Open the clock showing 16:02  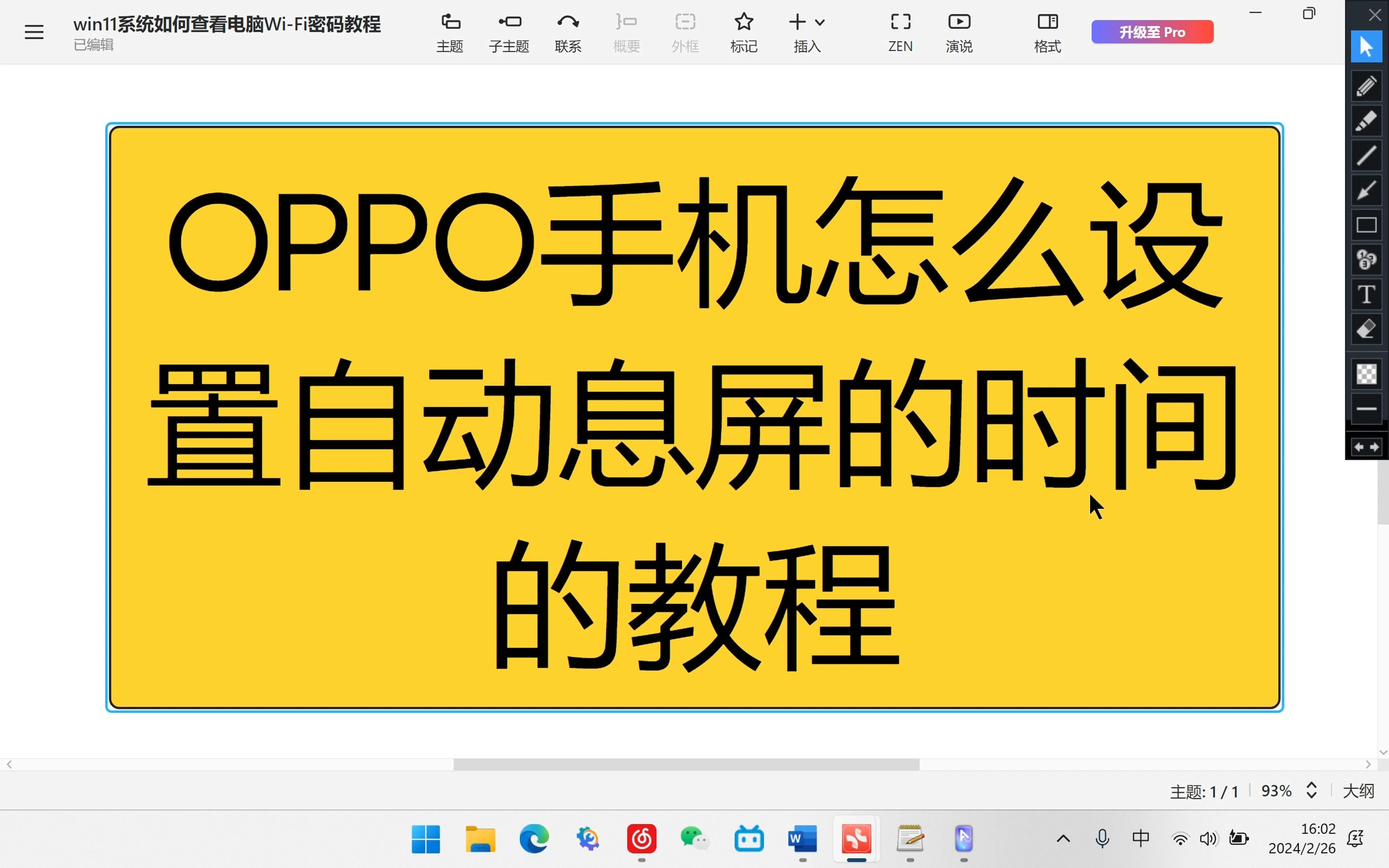[x=1302, y=839]
